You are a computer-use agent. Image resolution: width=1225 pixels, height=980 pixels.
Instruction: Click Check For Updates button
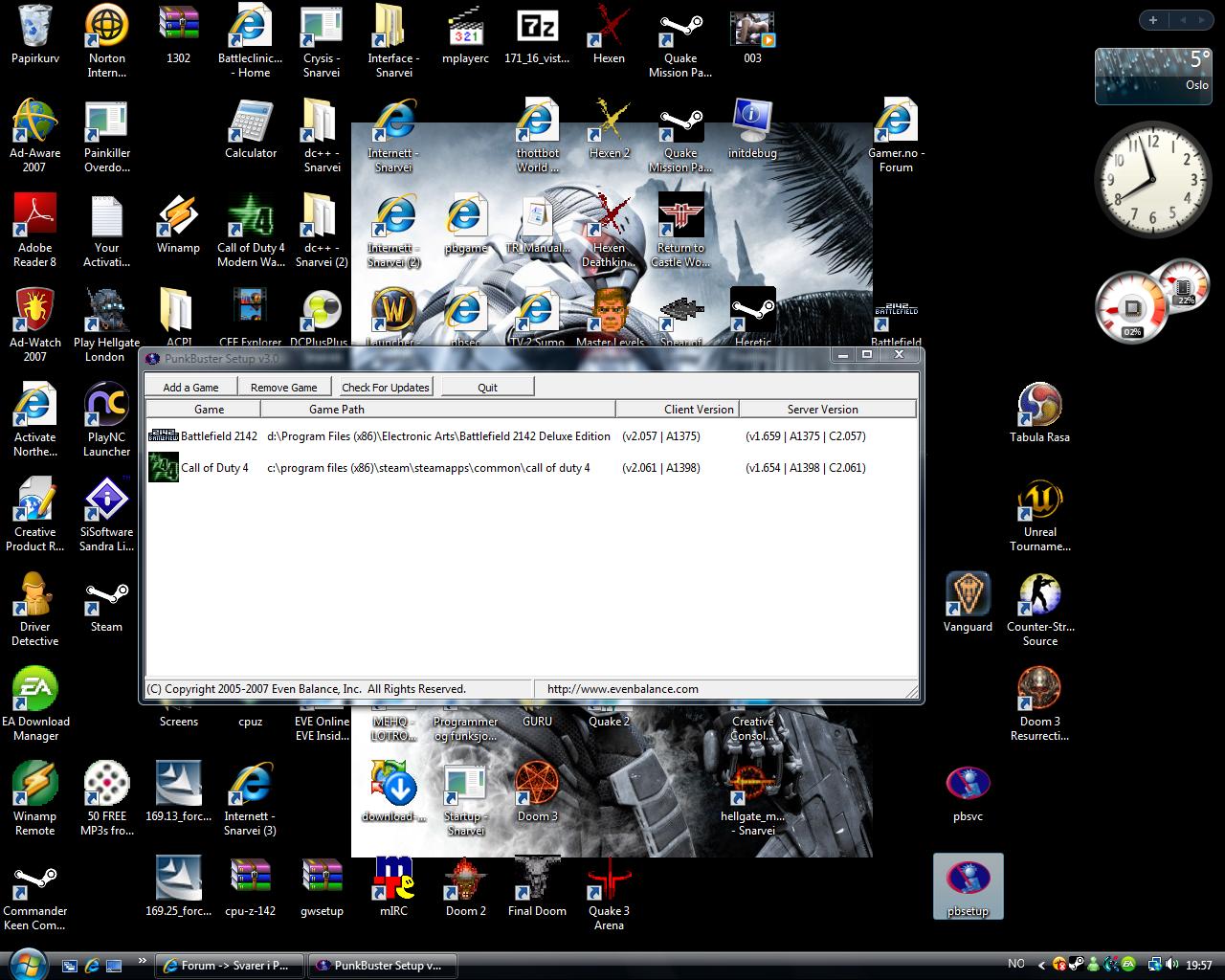coord(386,387)
